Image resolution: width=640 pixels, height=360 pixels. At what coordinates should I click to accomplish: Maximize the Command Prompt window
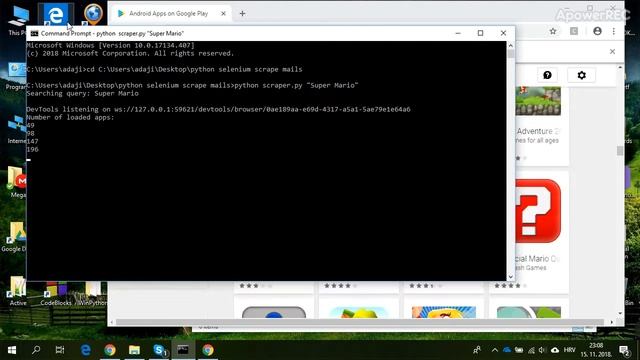point(480,33)
